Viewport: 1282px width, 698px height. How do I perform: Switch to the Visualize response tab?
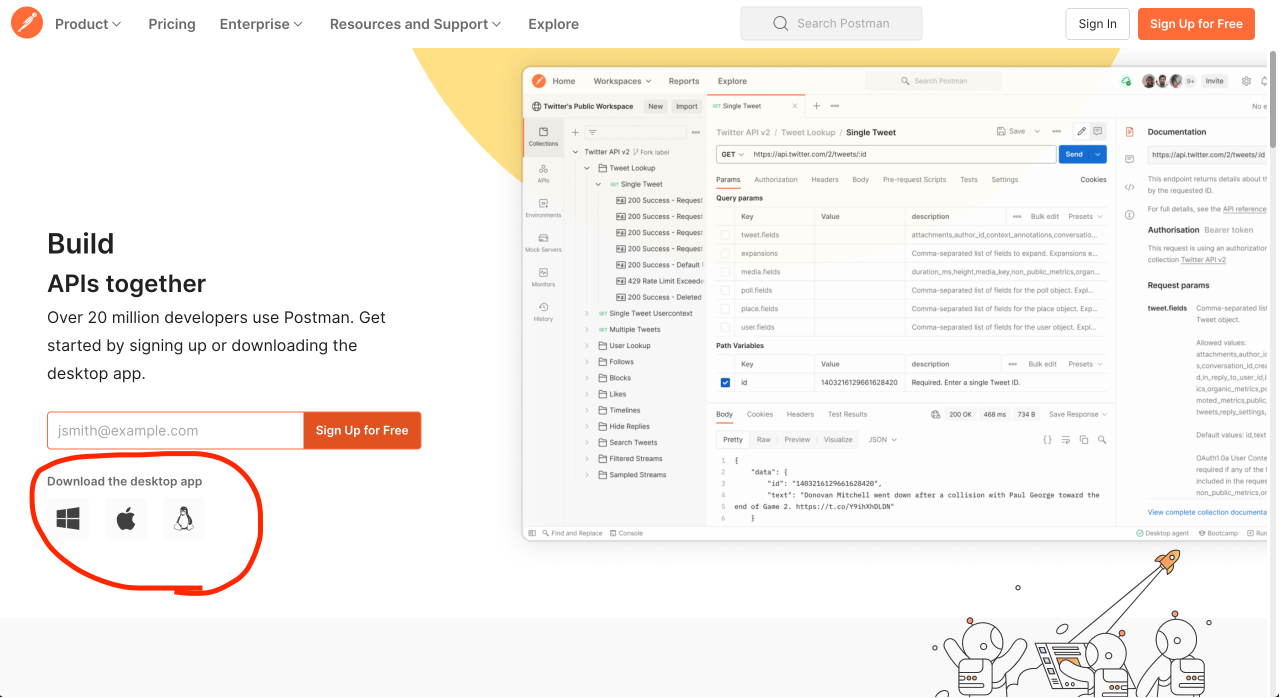click(838, 439)
